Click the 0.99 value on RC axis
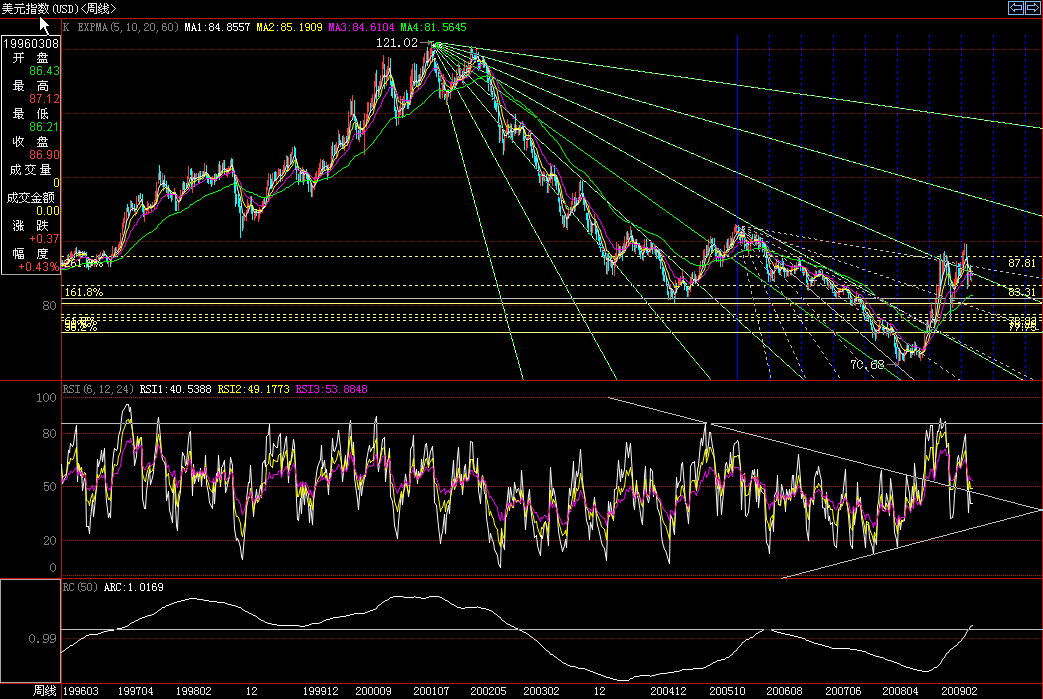Viewport: 1043px width, 699px height. [43, 638]
